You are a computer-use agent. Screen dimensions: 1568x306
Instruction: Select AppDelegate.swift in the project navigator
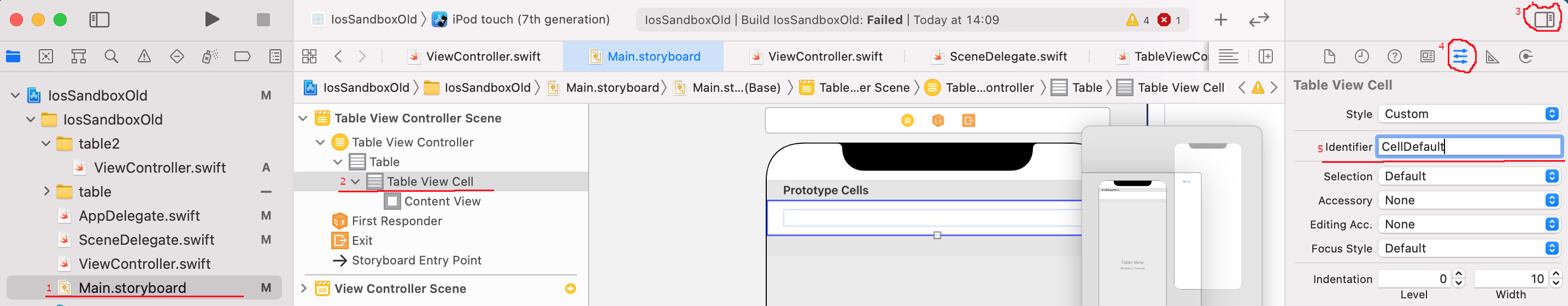coord(139,215)
